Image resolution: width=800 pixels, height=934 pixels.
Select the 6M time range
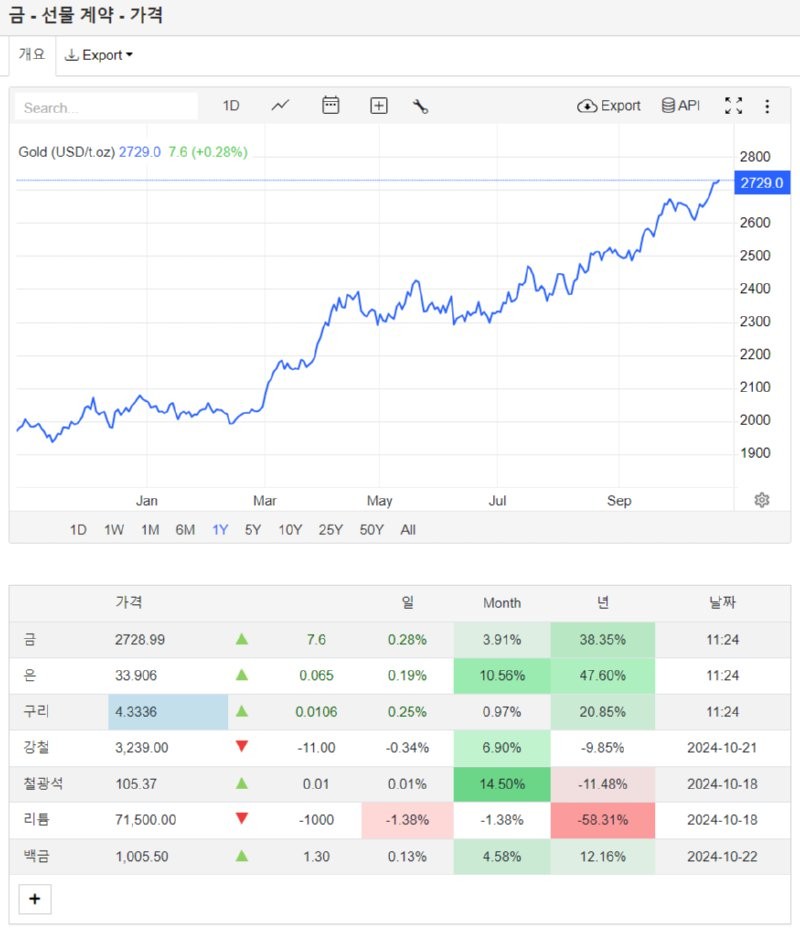point(185,530)
